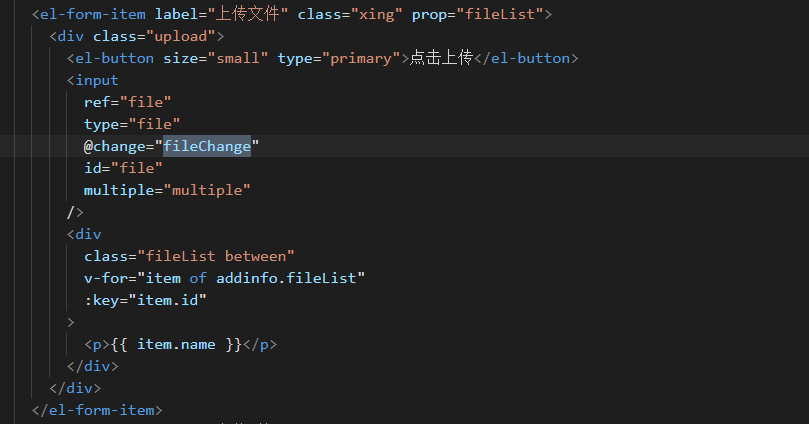Click the 点击上传 button text

[441, 58]
